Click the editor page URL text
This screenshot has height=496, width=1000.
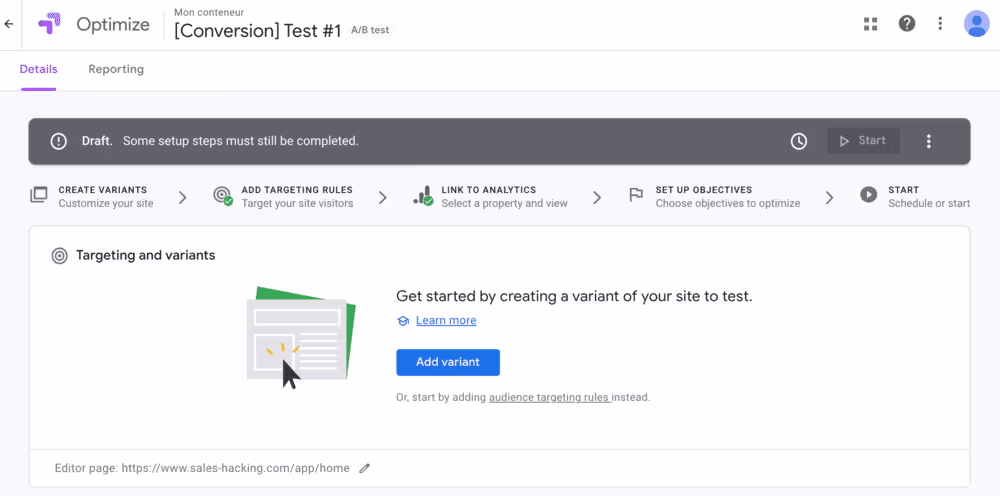pos(235,469)
